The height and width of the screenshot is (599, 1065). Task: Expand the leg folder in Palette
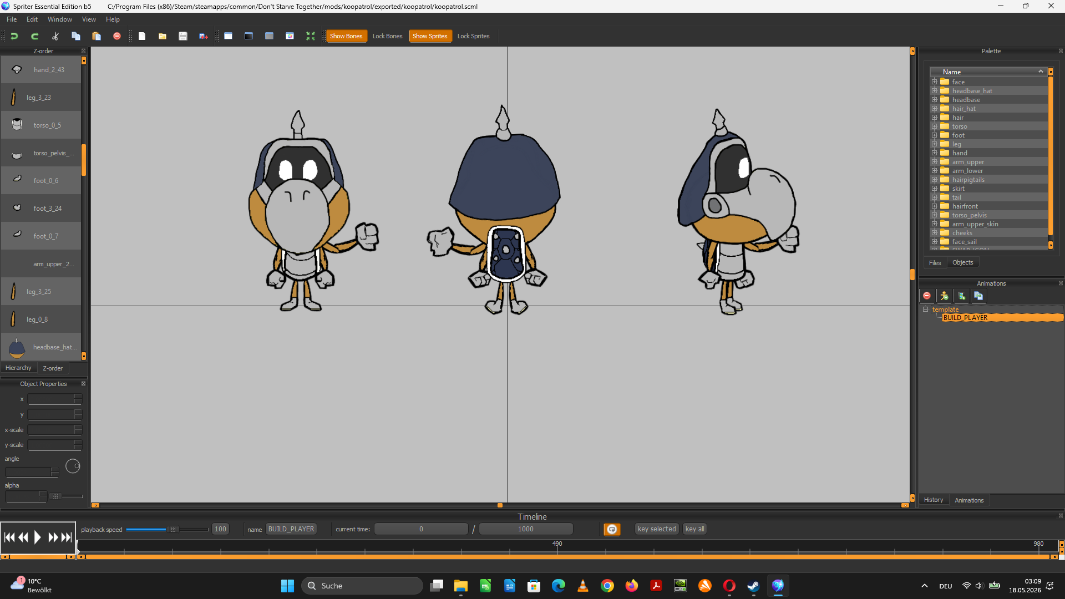click(935, 144)
